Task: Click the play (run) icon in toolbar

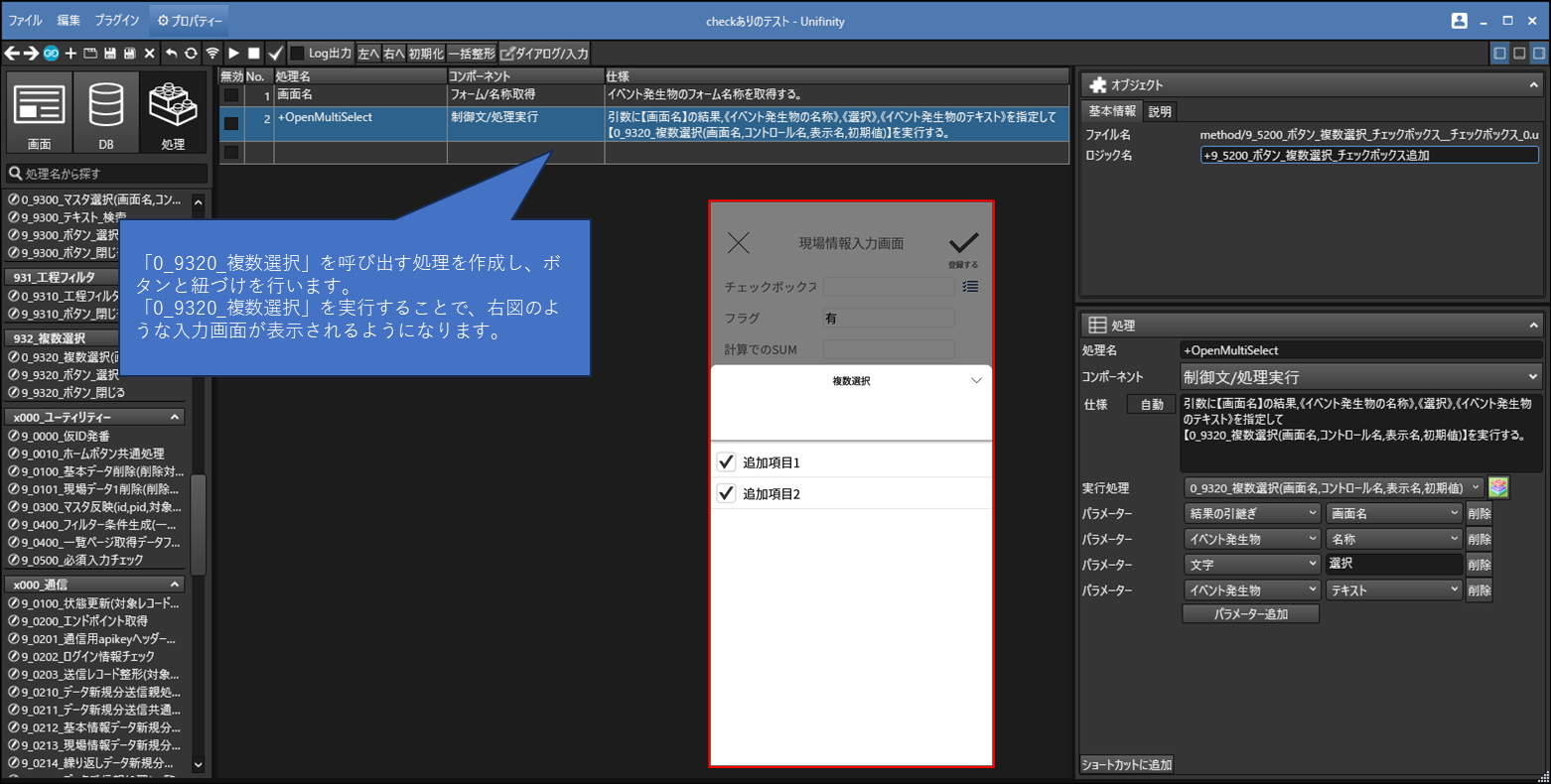Action: (233, 54)
